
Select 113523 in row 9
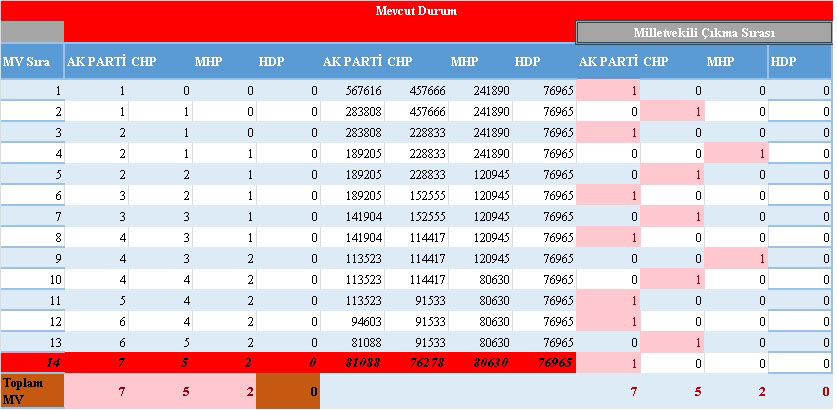(352, 258)
